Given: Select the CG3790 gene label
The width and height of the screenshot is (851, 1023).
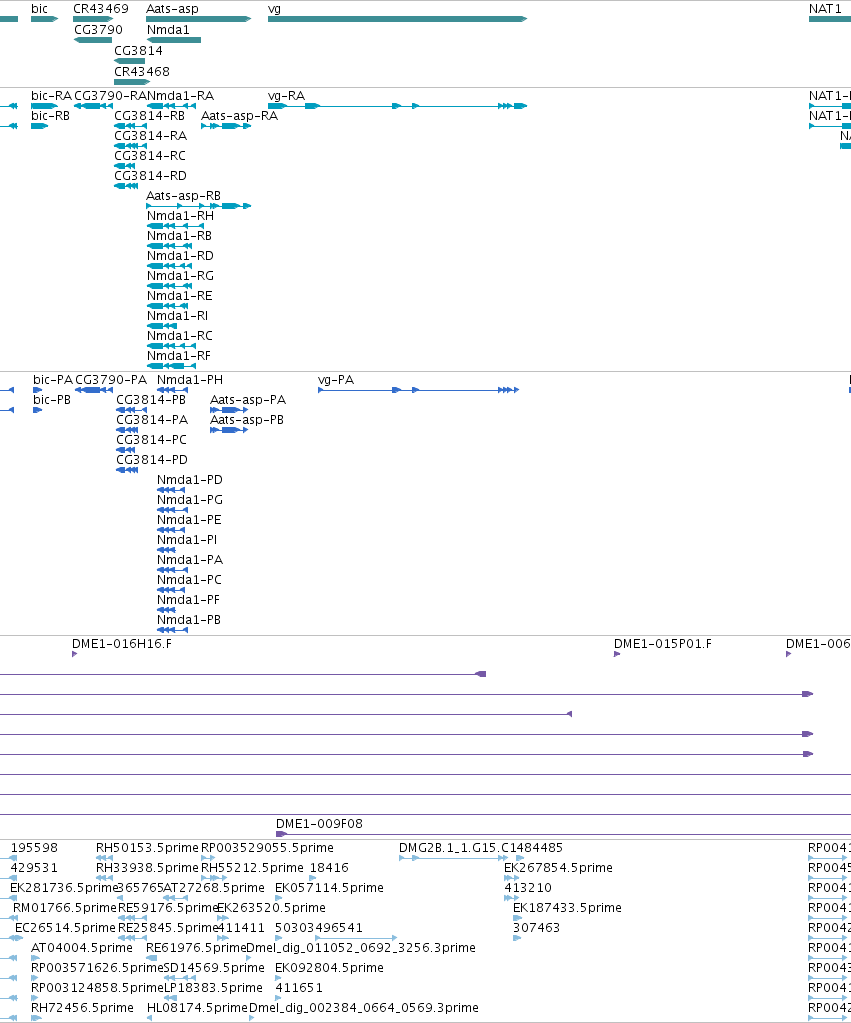Looking at the screenshot, I should click(99, 30).
